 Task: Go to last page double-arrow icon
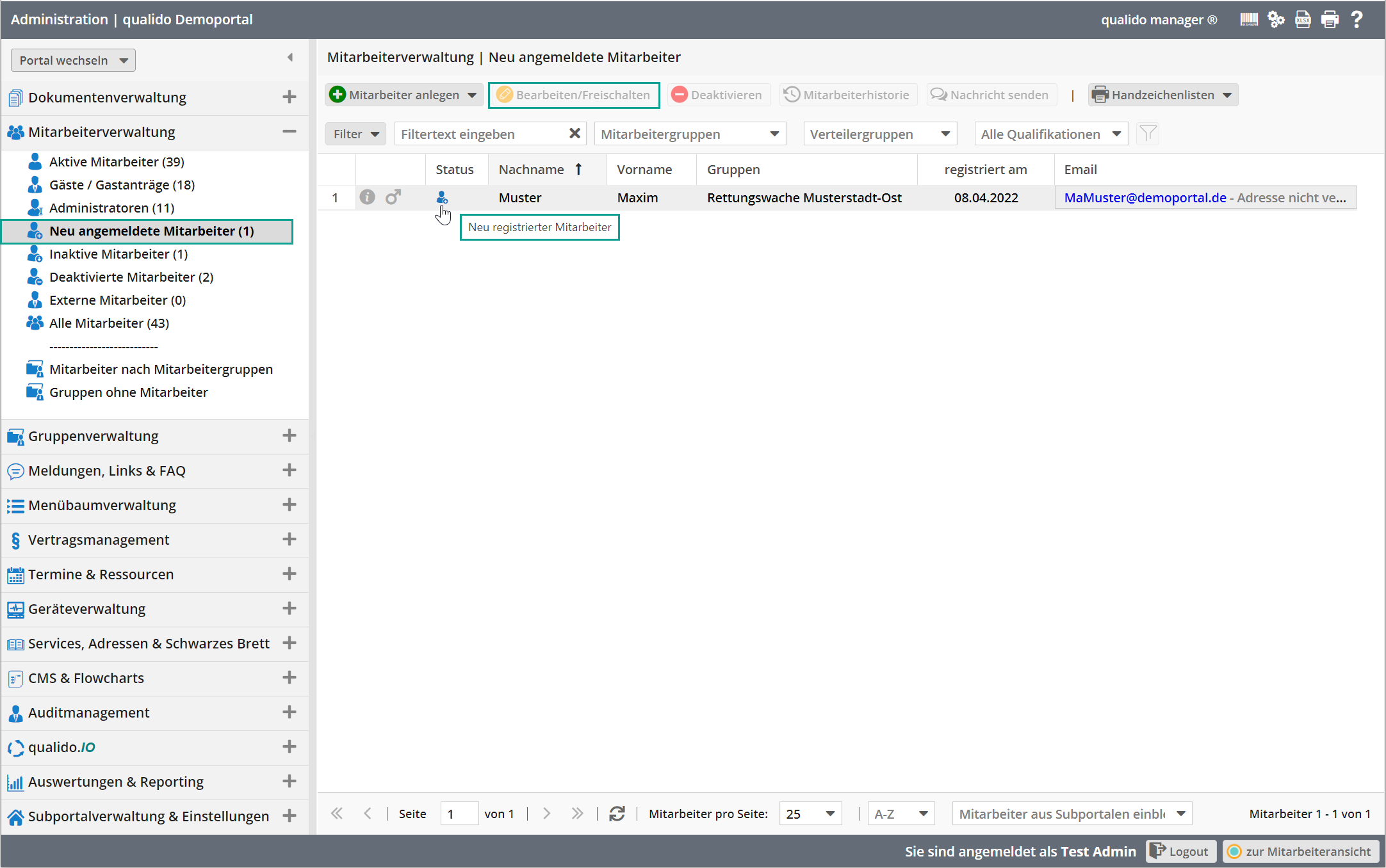(577, 814)
